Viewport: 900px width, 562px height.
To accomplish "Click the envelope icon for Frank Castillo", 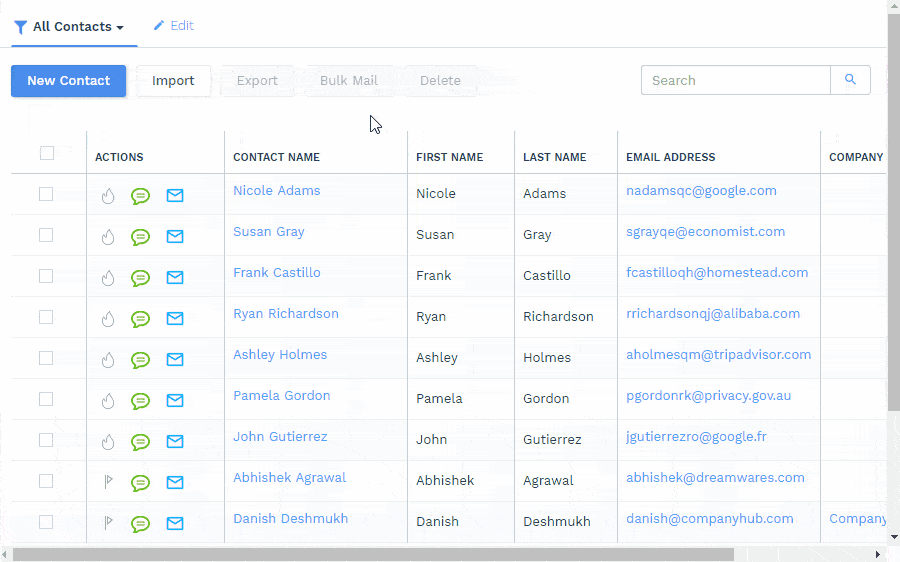I will click(x=175, y=278).
